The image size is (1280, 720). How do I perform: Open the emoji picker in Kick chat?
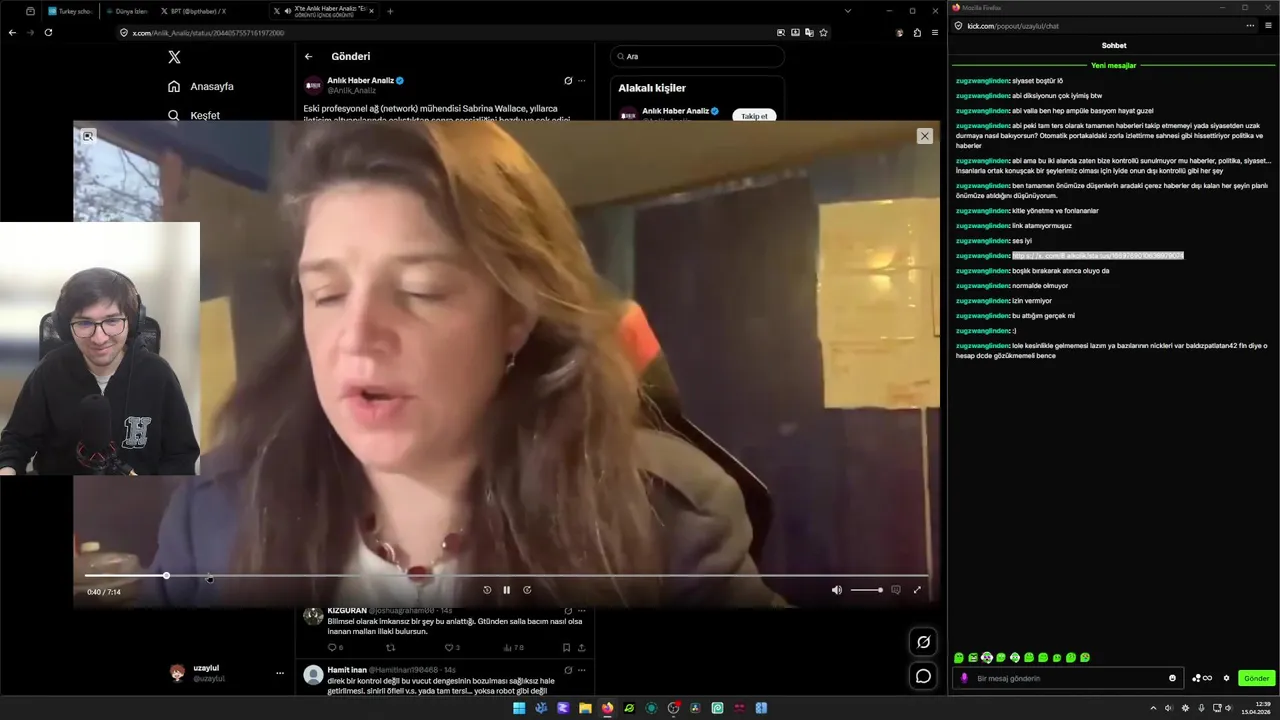point(1173,678)
